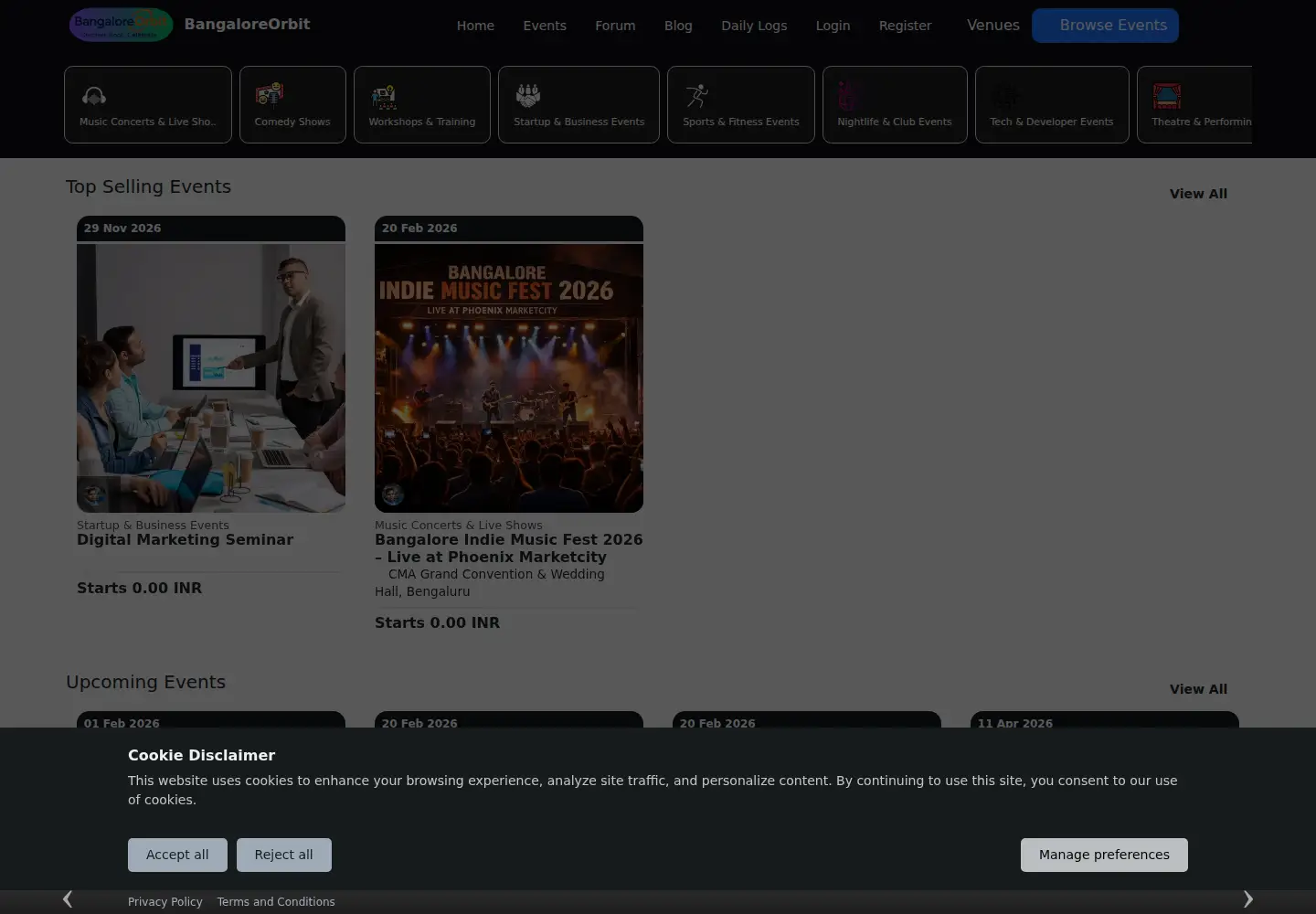The image size is (1316, 914).
Task: Open the Events menu item
Action: [x=545, y=26]
